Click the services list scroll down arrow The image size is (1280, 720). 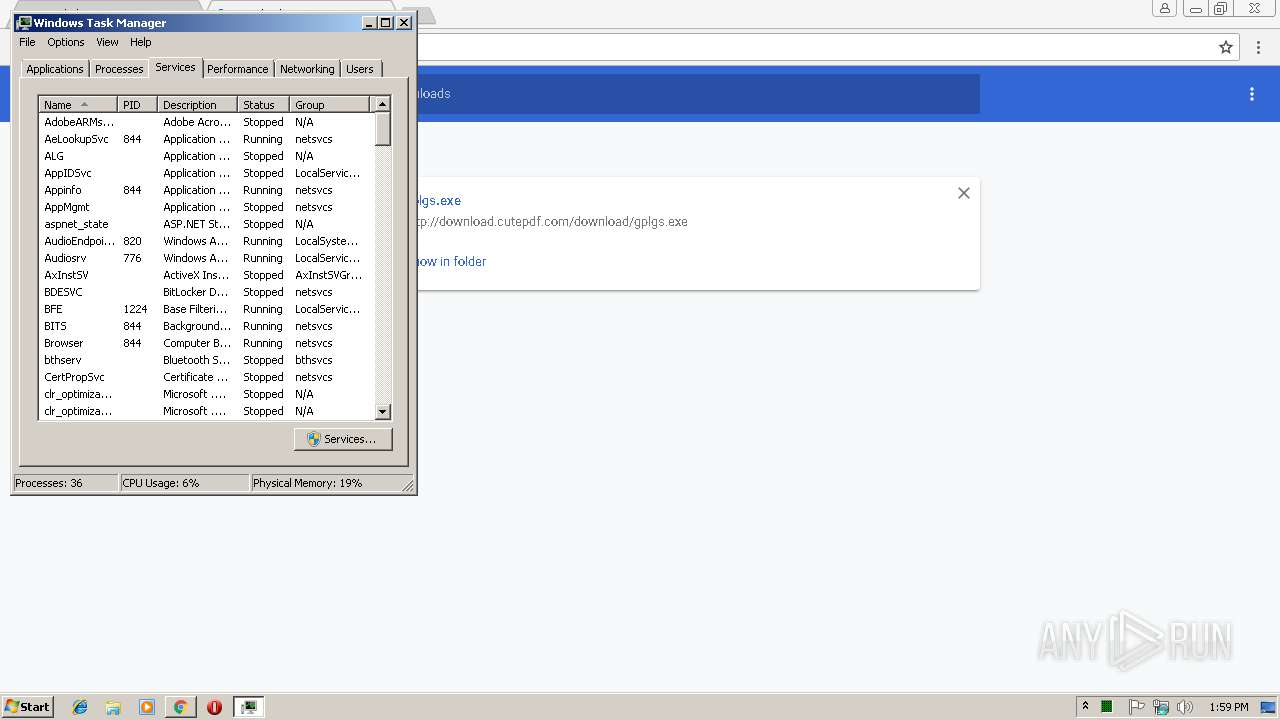click(x=382, y=411)
